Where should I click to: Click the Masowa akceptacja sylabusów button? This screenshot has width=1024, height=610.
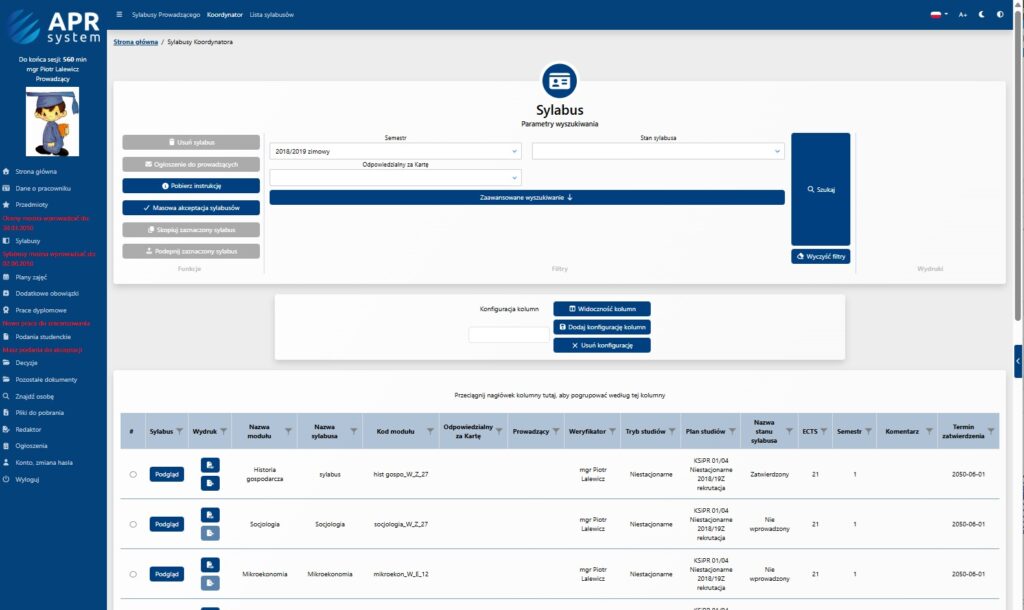click(191, 208)
